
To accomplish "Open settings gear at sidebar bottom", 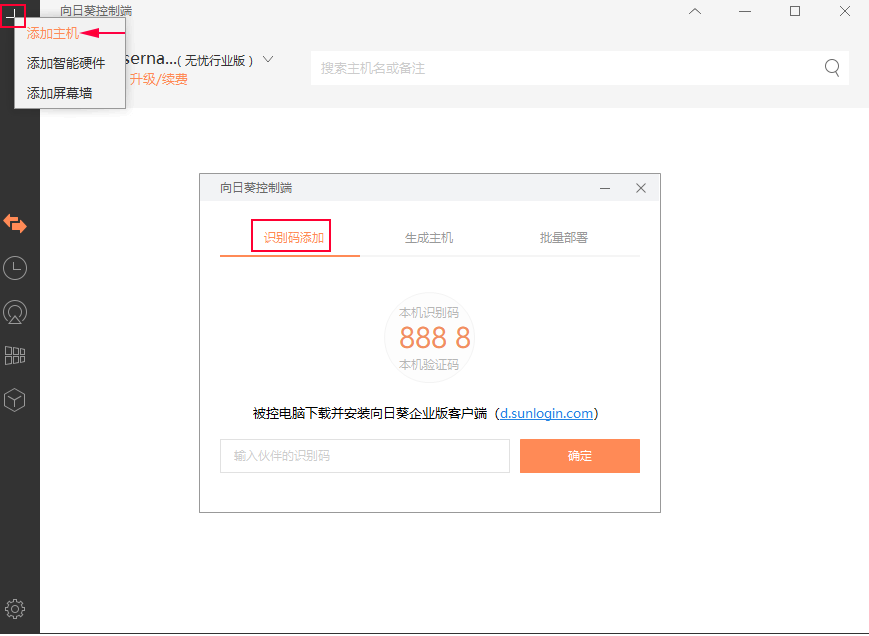I will click(15, 609).
